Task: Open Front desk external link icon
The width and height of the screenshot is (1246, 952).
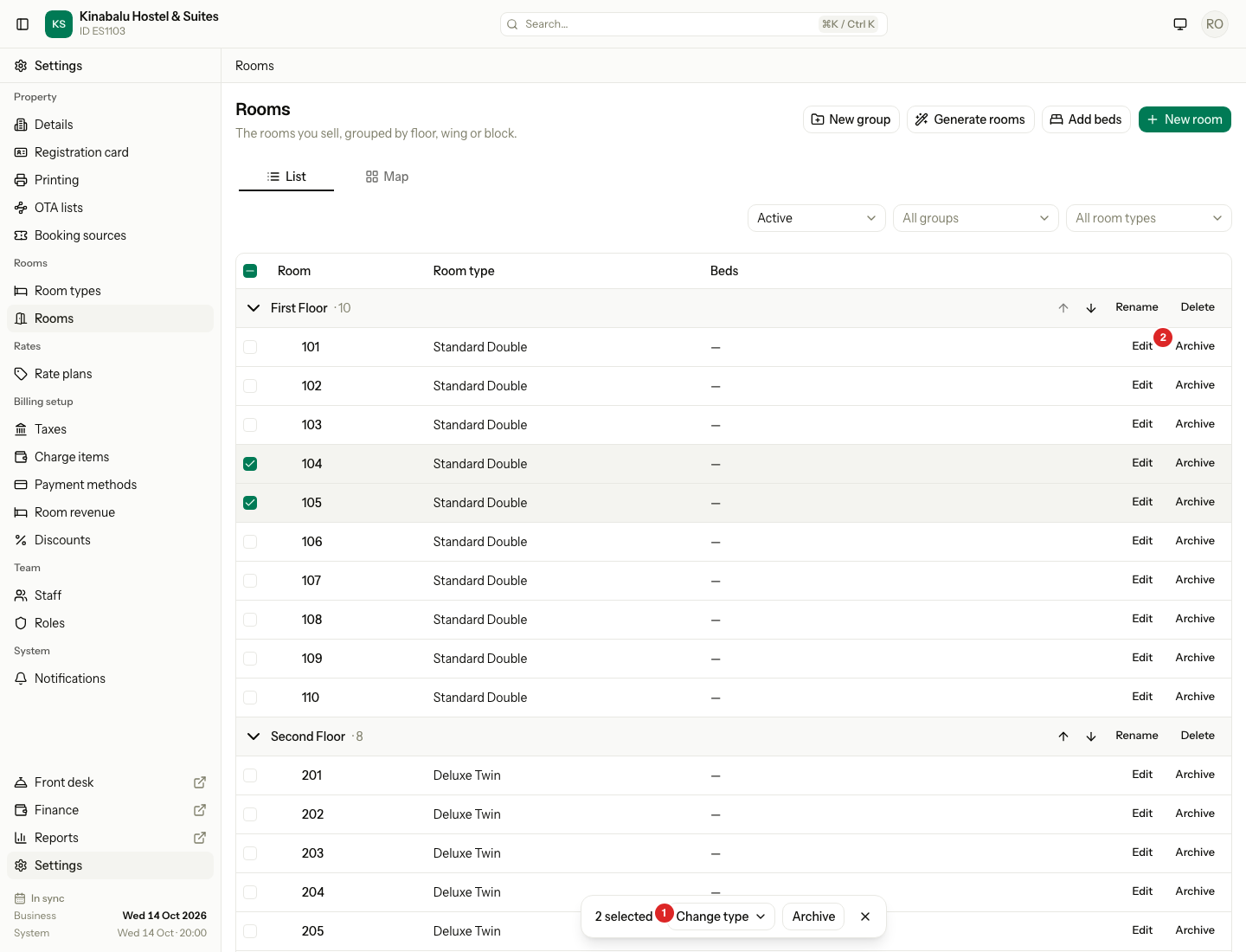Action: [x=200, y=782]
